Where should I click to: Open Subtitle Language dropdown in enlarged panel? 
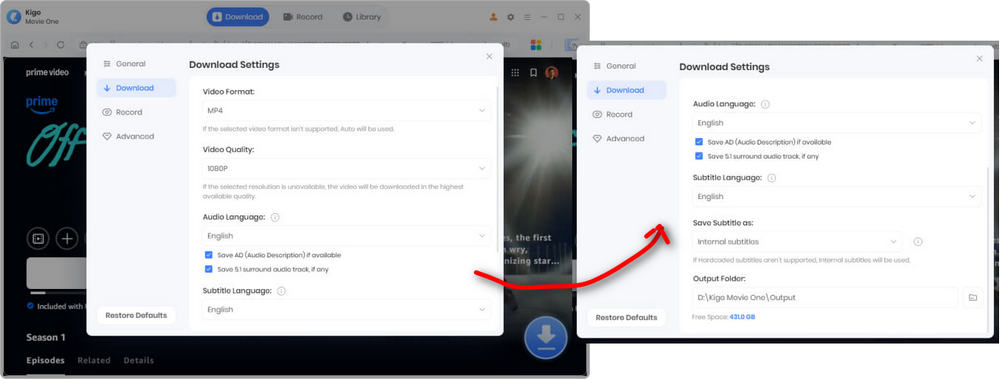pyautogui.click(x=837, y=197)
